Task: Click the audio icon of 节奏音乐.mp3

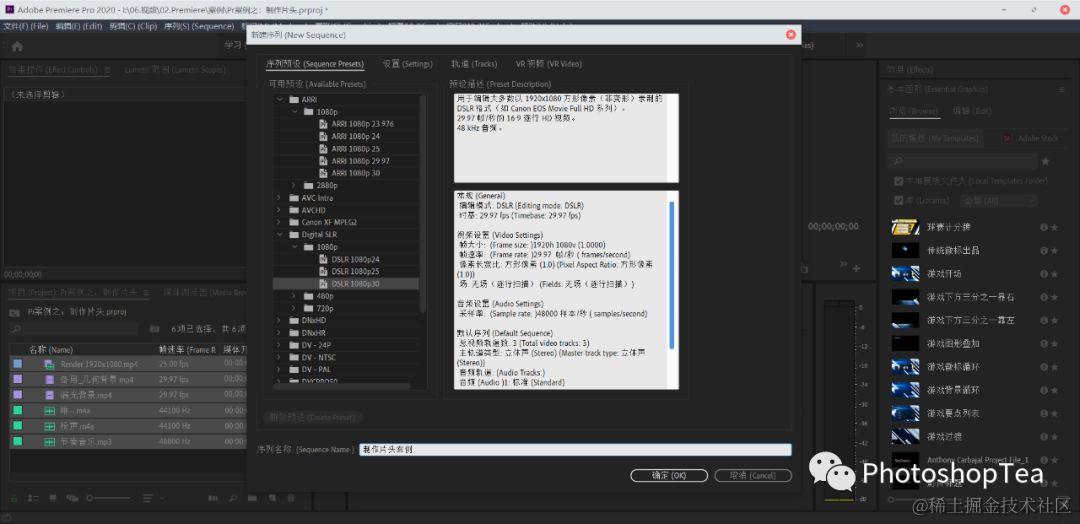Action: pyautogui.click(x=50, y=441)
